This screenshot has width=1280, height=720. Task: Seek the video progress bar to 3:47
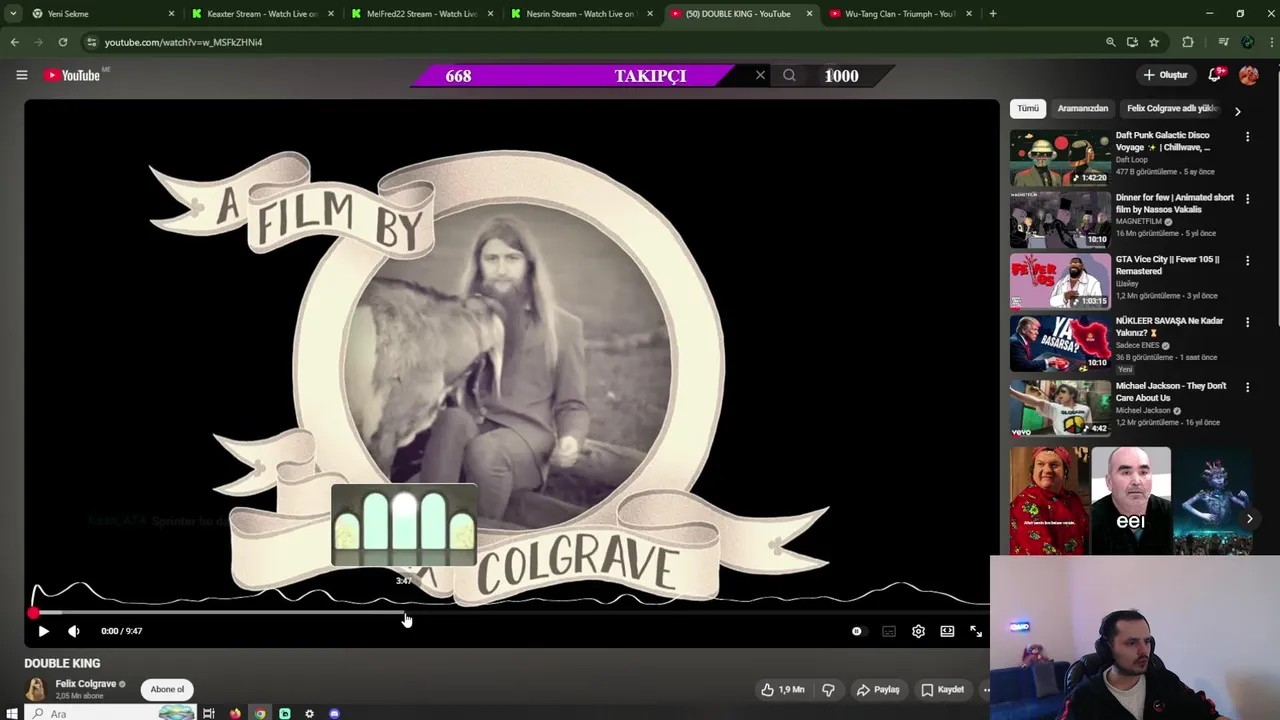404,612
